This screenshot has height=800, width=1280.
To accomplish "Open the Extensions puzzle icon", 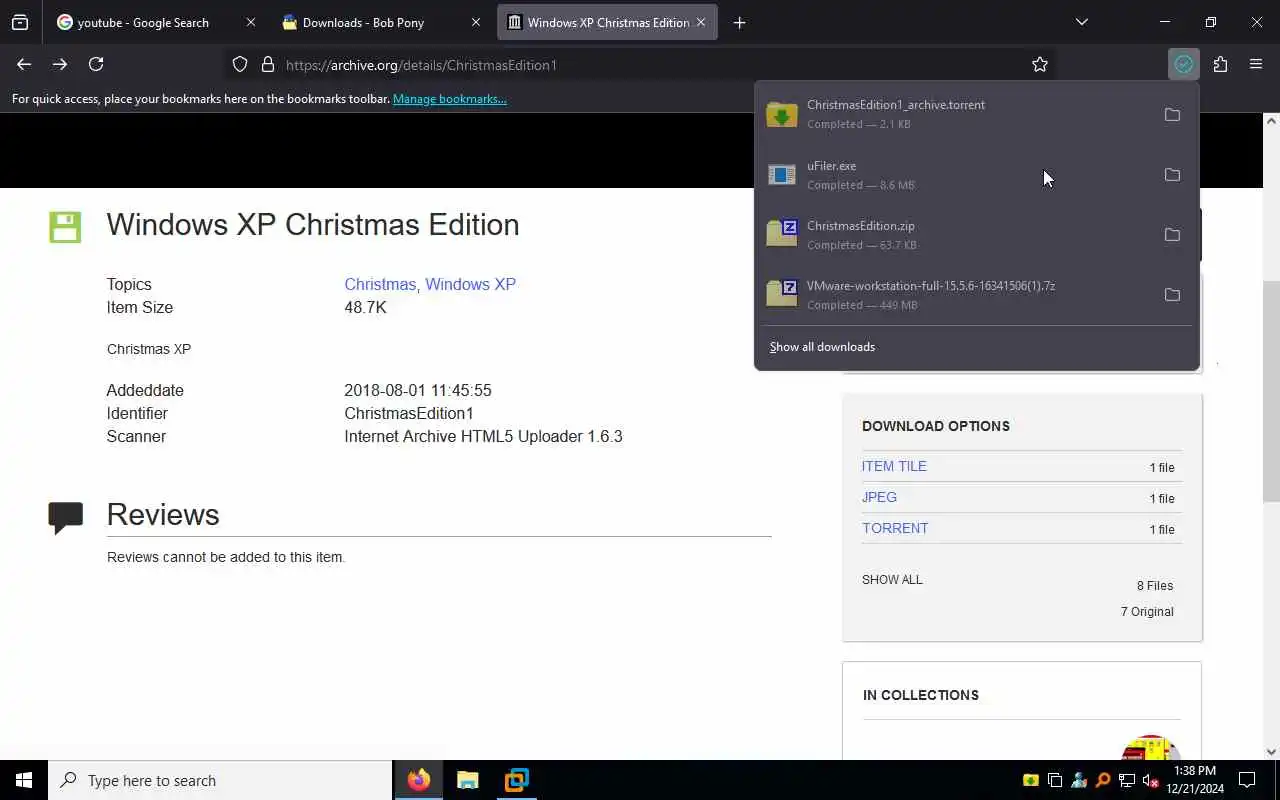I will click(1220, 64).
